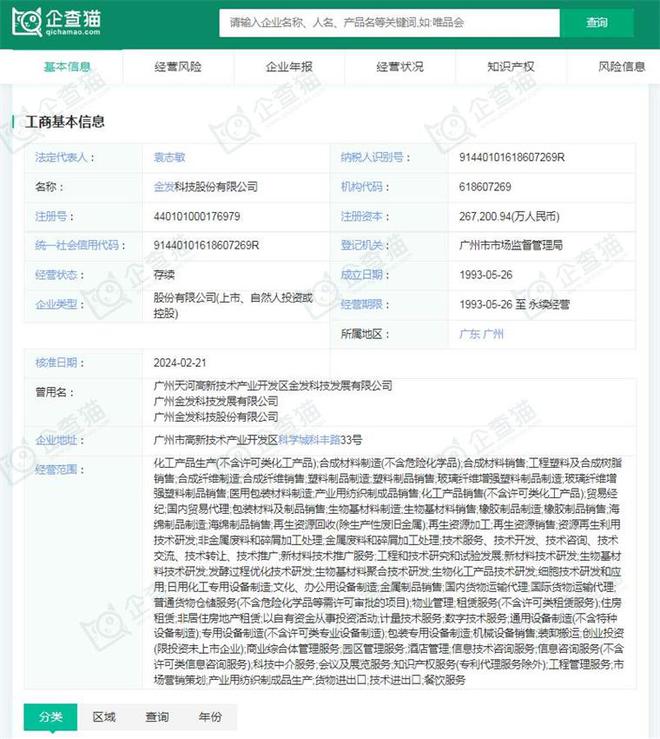Click registered capital 267,200.94(万人民币)
Screen dimensions: 660x739
(509, 216)
